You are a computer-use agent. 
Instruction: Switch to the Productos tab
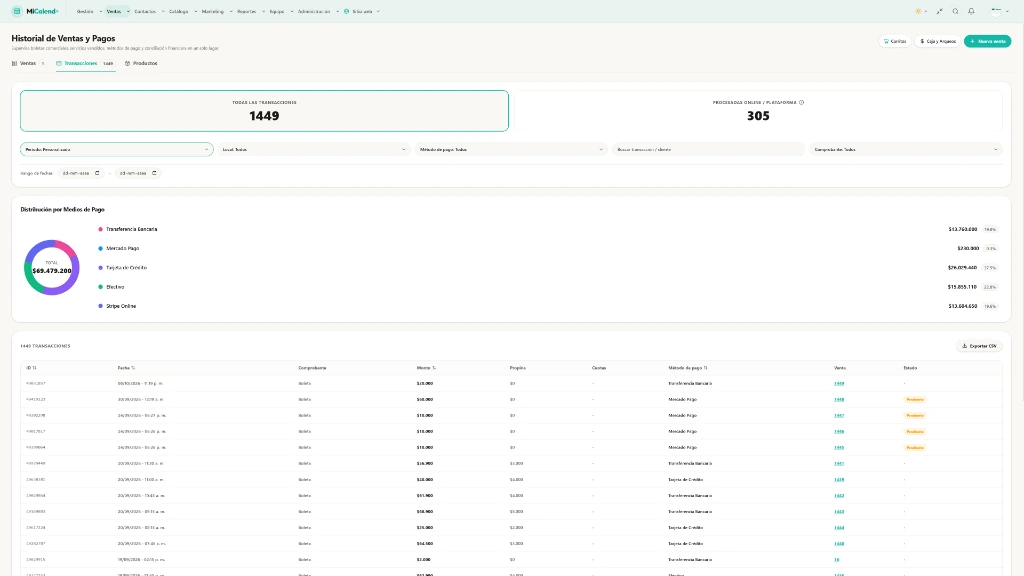pos(141,63)
